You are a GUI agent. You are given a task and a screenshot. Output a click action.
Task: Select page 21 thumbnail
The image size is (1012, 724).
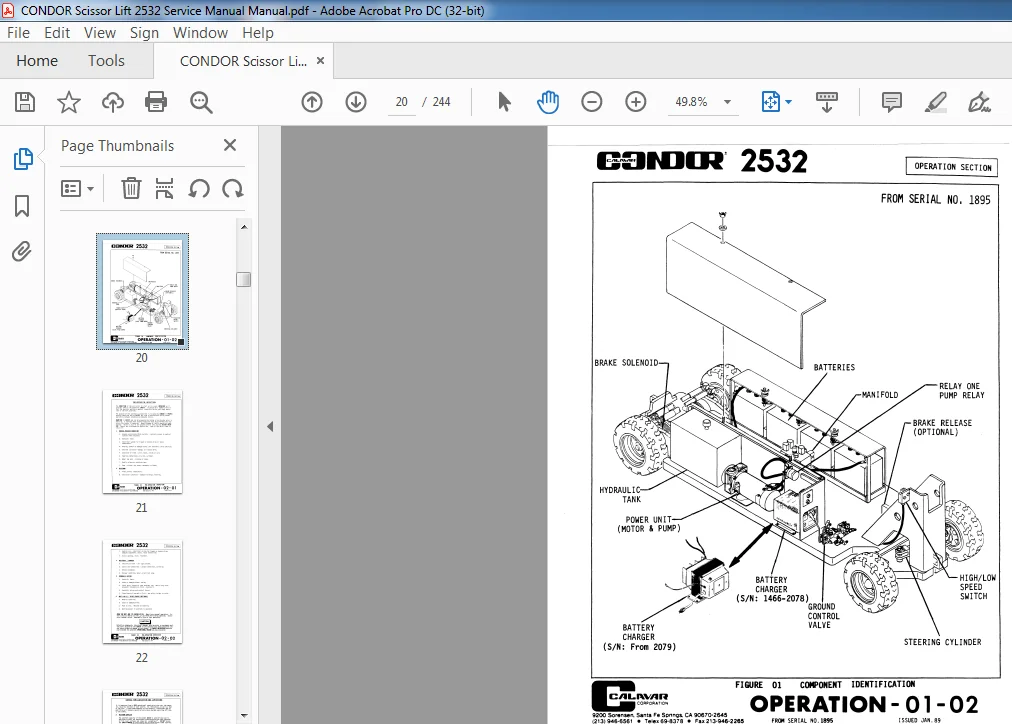(x=143, y=441)
